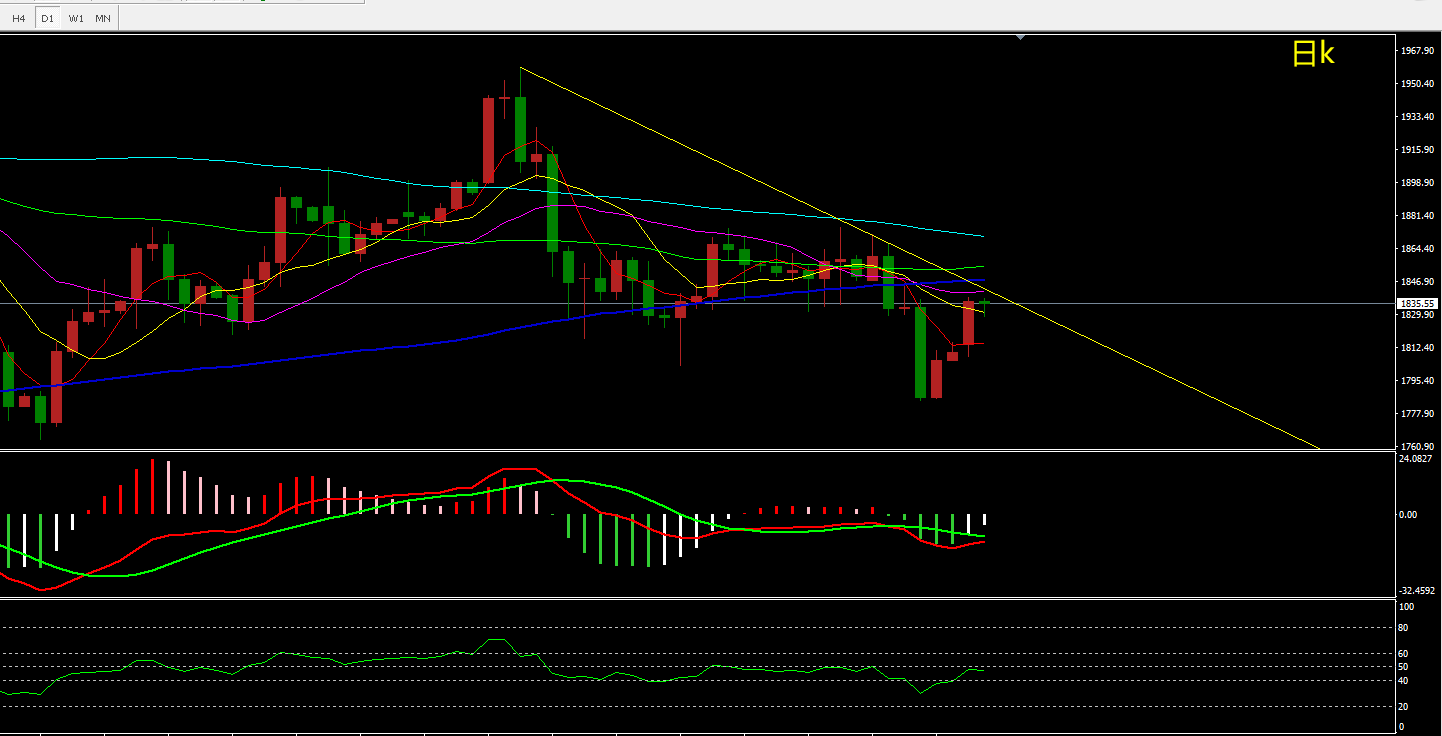Click the 1846.90 price scale label
Screen dimensions: 1442x736
click(x=1419, y=282)
